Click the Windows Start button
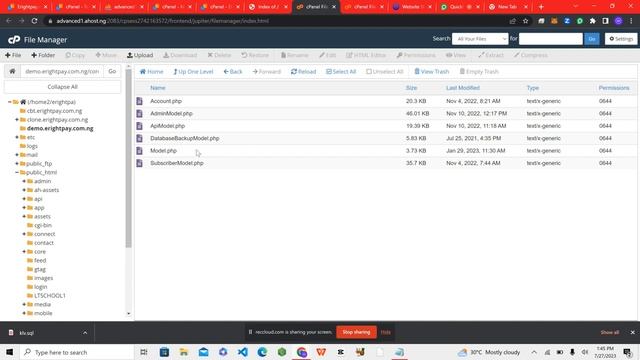 pyautogui.click(x=9, y=352)
